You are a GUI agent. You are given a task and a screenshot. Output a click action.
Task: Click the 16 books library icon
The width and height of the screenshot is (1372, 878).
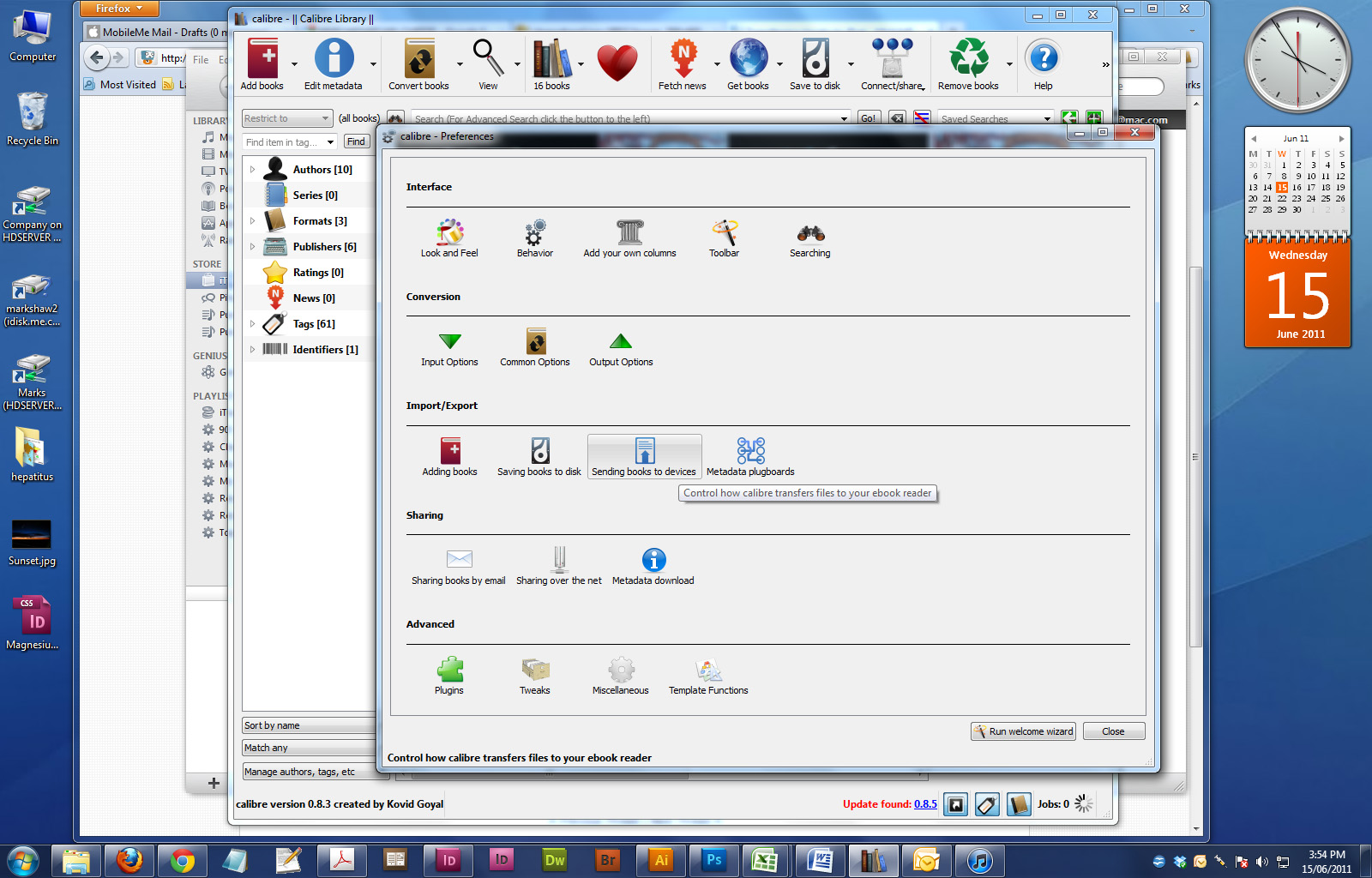[x=552, y=64]
